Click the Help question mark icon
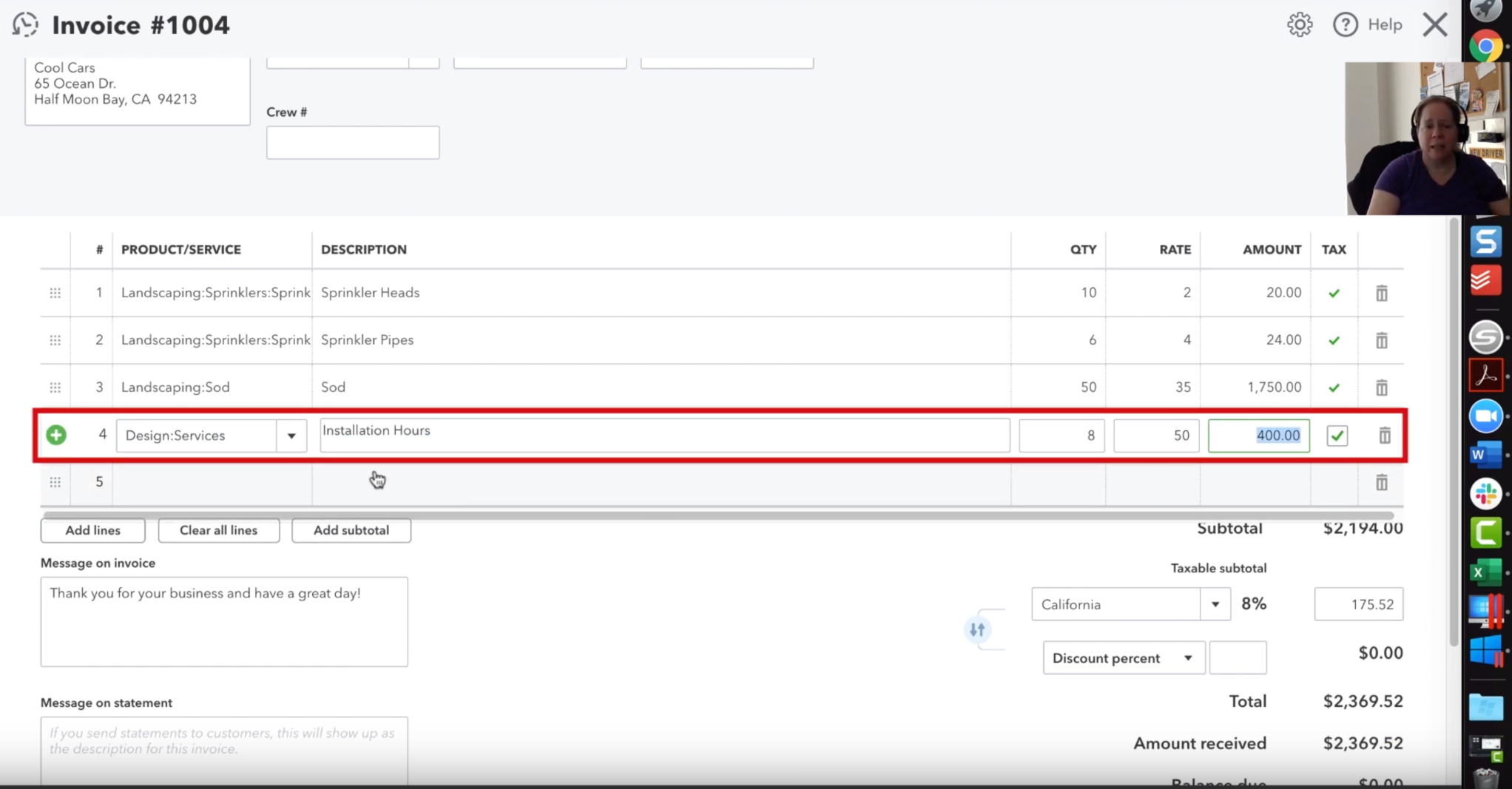The width and height of the screenshot is (1512, 789). (1345, 24)
